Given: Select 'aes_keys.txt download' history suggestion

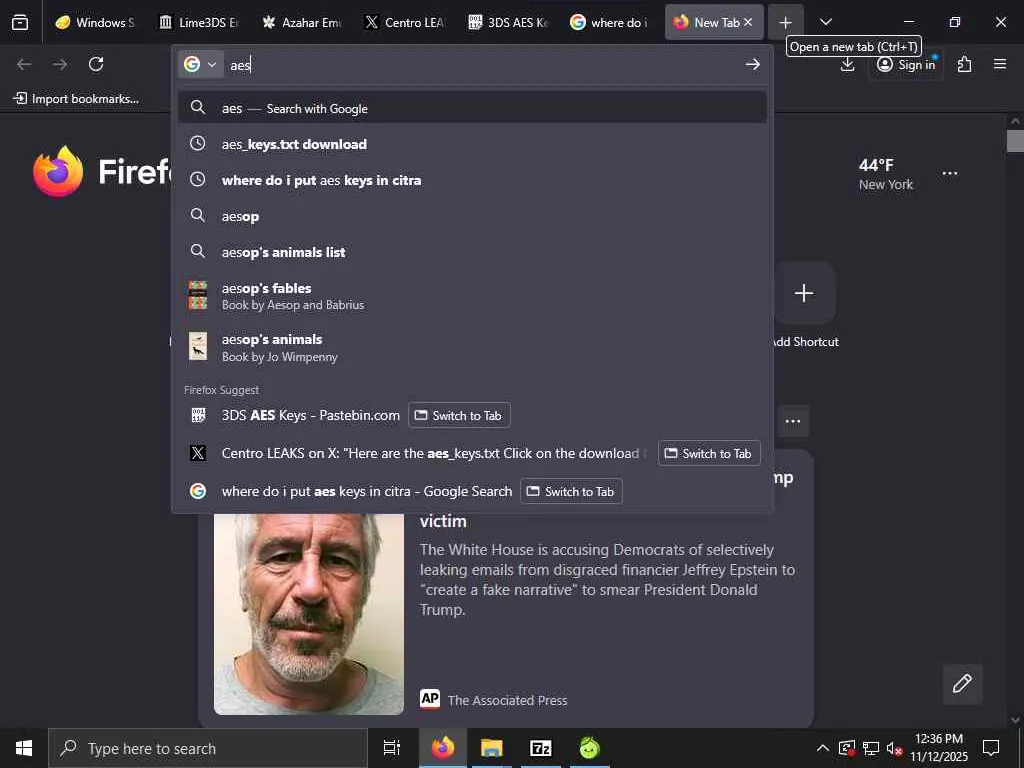Looking at the screenshot, I should click(x=472, y=144).
